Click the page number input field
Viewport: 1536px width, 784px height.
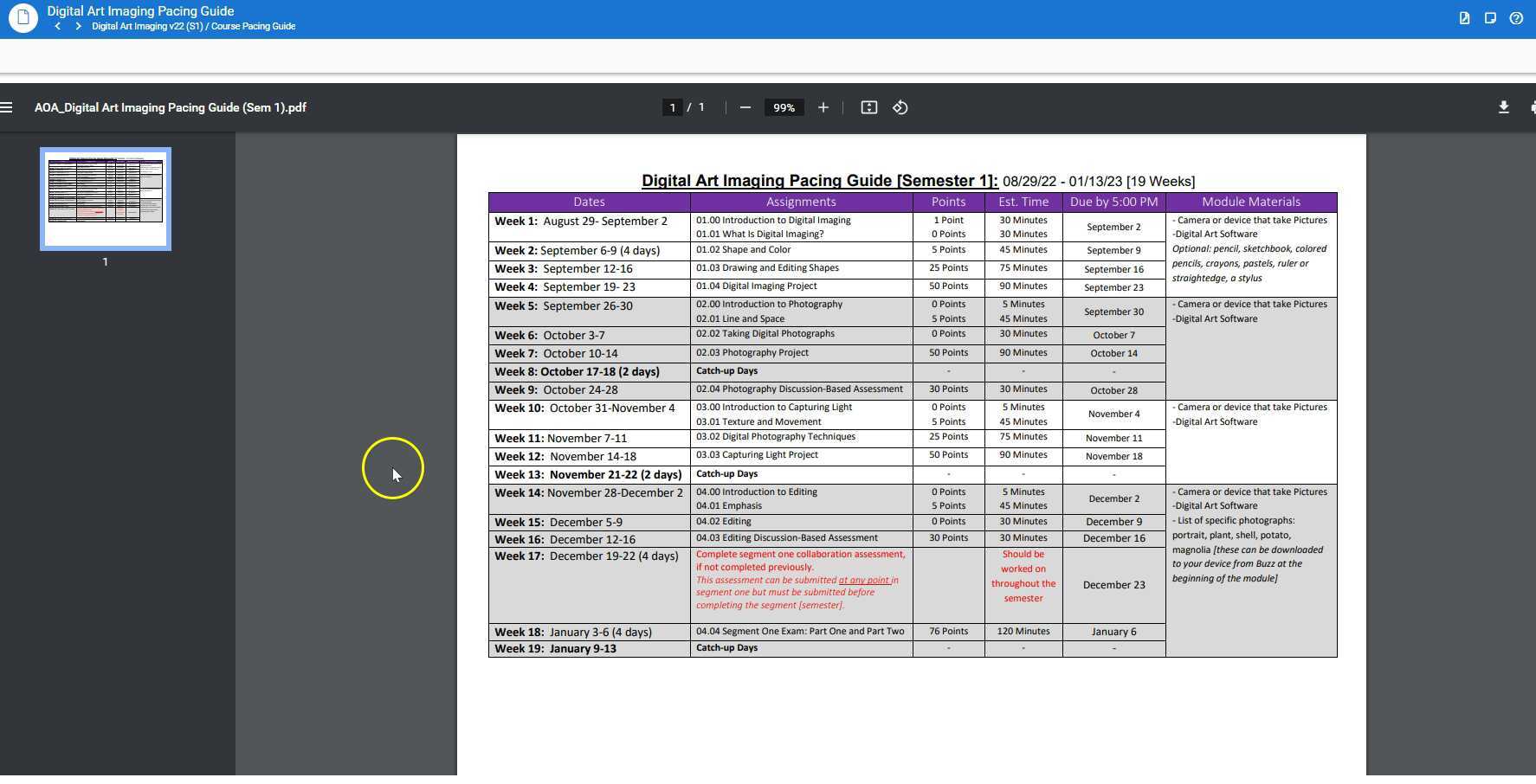pyautogui.click(x=672, y=107)
